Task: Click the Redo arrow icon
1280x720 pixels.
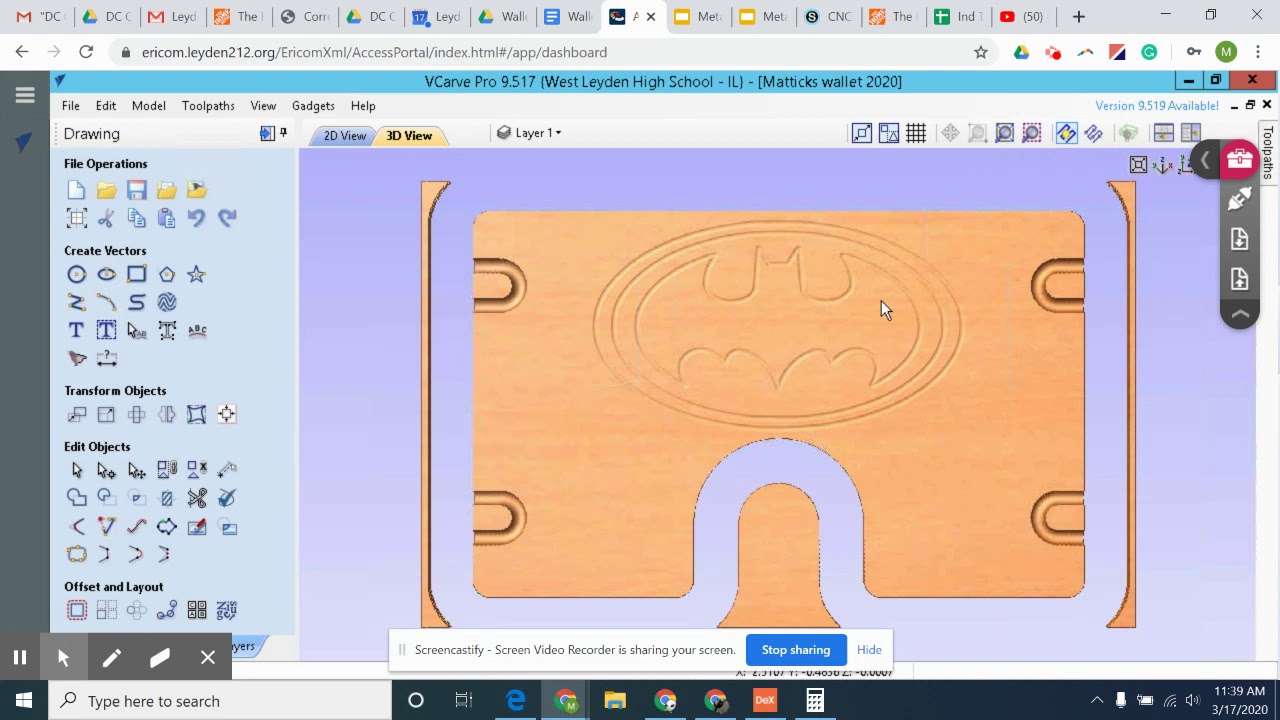Action: [x=227, y=218]
